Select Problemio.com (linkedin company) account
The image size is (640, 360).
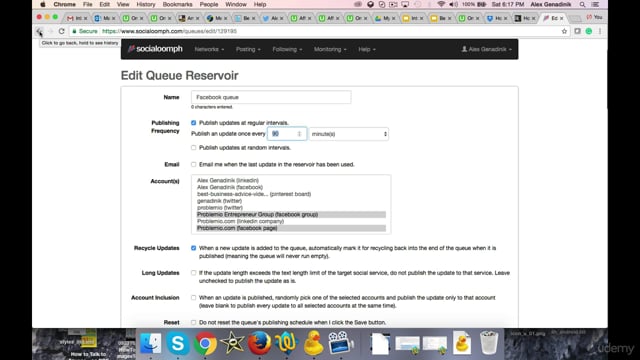click(x=240, y=222)
